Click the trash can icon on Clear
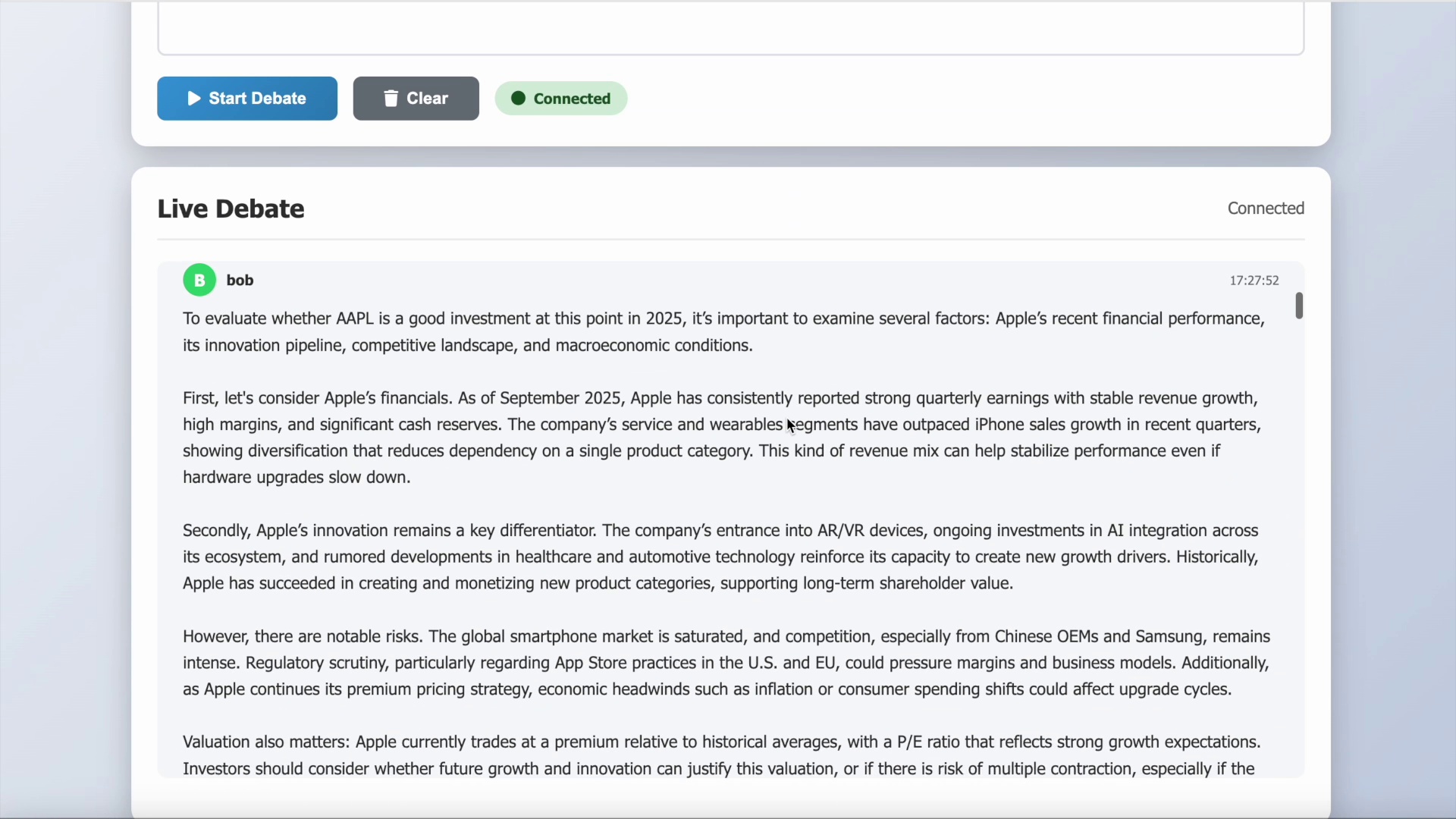The width and height of the screenshot is (1456, 819). tap(391, 99)
